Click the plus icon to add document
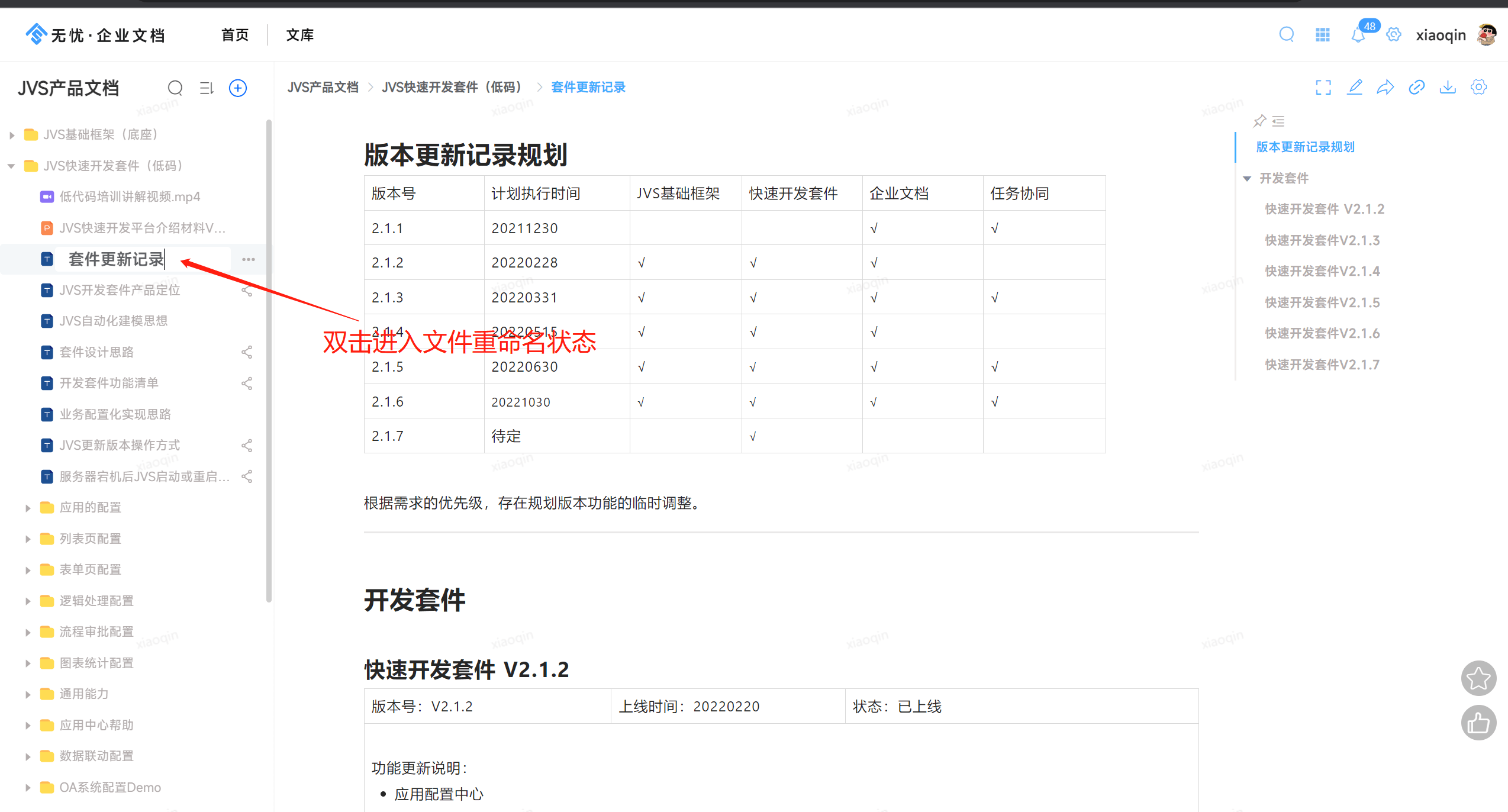Viewport: 1508px width, 812px height. [238, 88]
